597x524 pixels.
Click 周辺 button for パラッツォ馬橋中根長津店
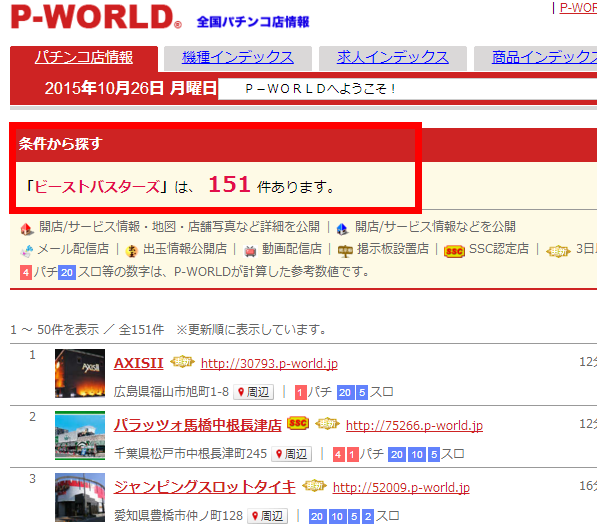[x=291, y=454]
